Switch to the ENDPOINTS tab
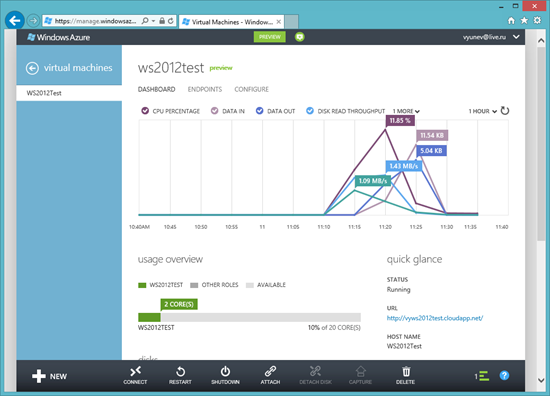Viewport: 550px width, 396px height. (x=205, y=89)
